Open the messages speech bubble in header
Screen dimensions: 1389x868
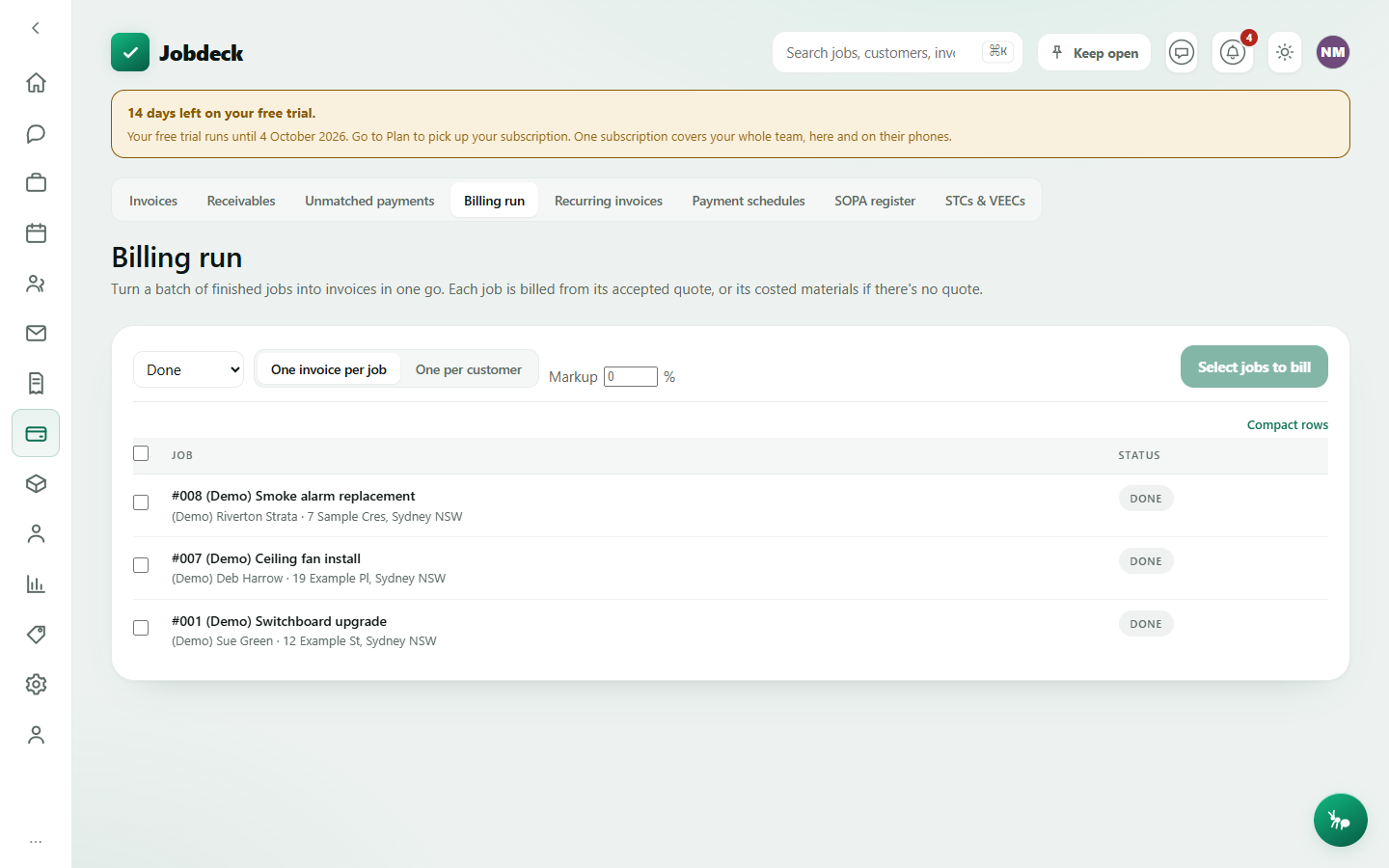coord(1182,52)
